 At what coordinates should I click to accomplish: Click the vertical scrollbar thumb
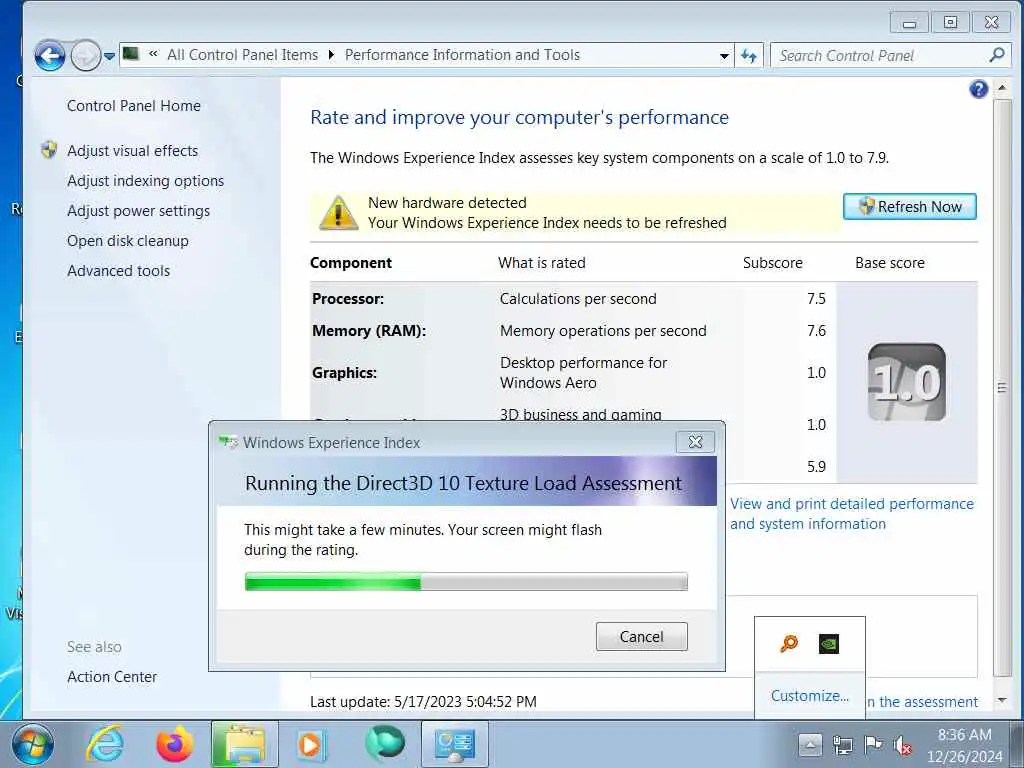tap(1002, 388)
